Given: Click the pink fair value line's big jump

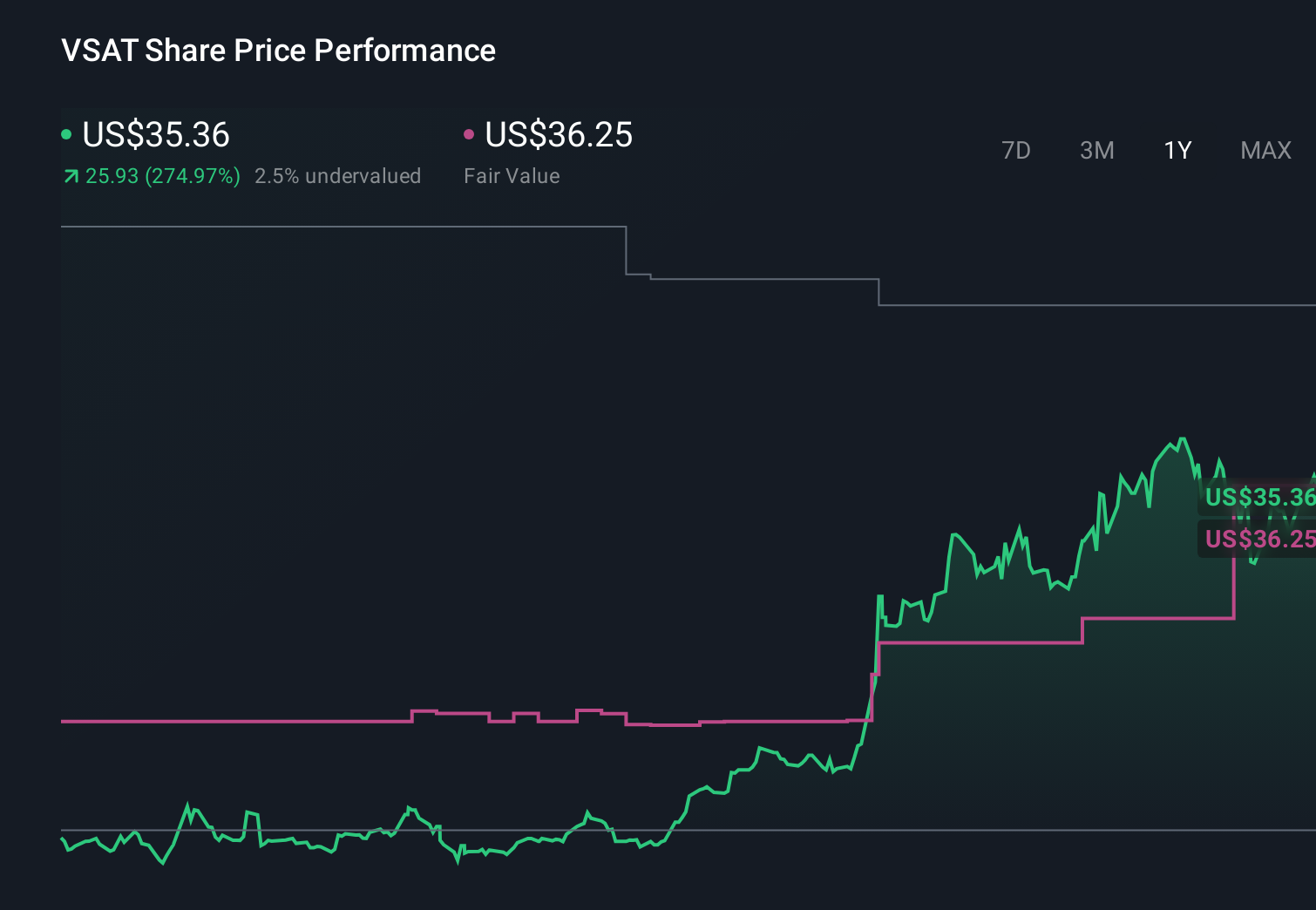Looking at the screenshot, I should point(876,682).
